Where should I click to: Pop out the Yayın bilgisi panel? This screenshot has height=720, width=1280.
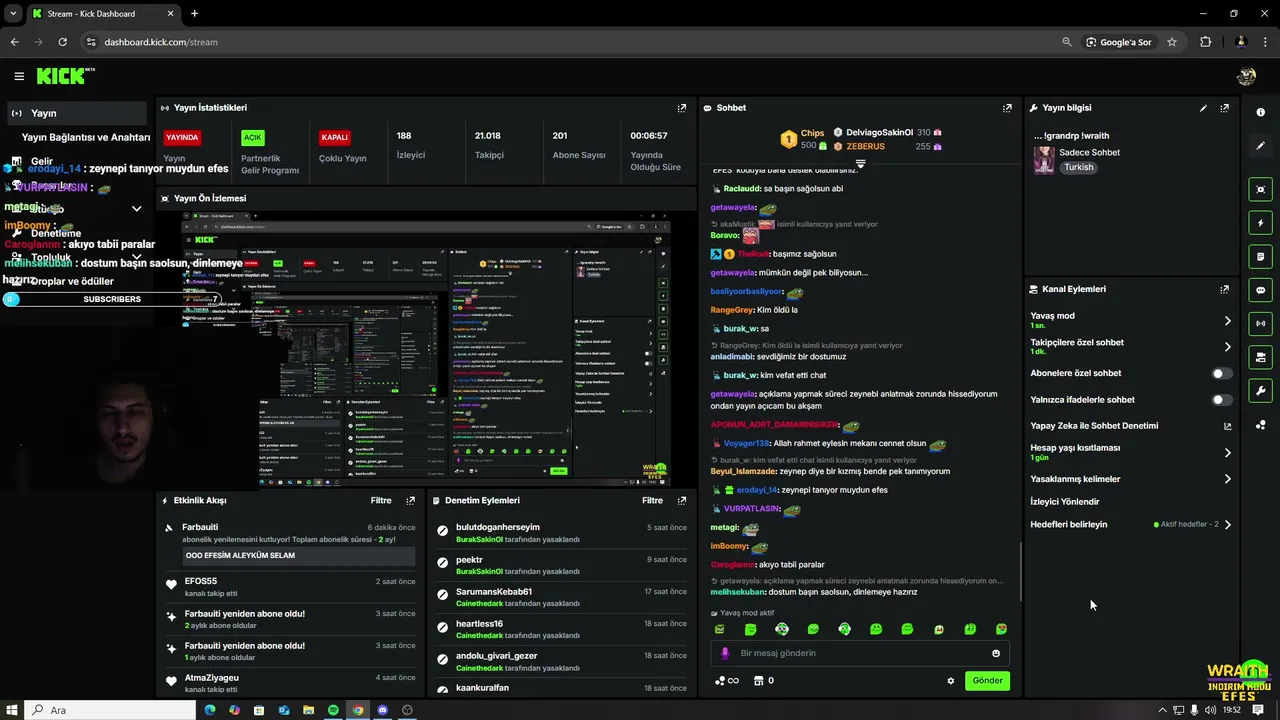tap(1224, 108)
